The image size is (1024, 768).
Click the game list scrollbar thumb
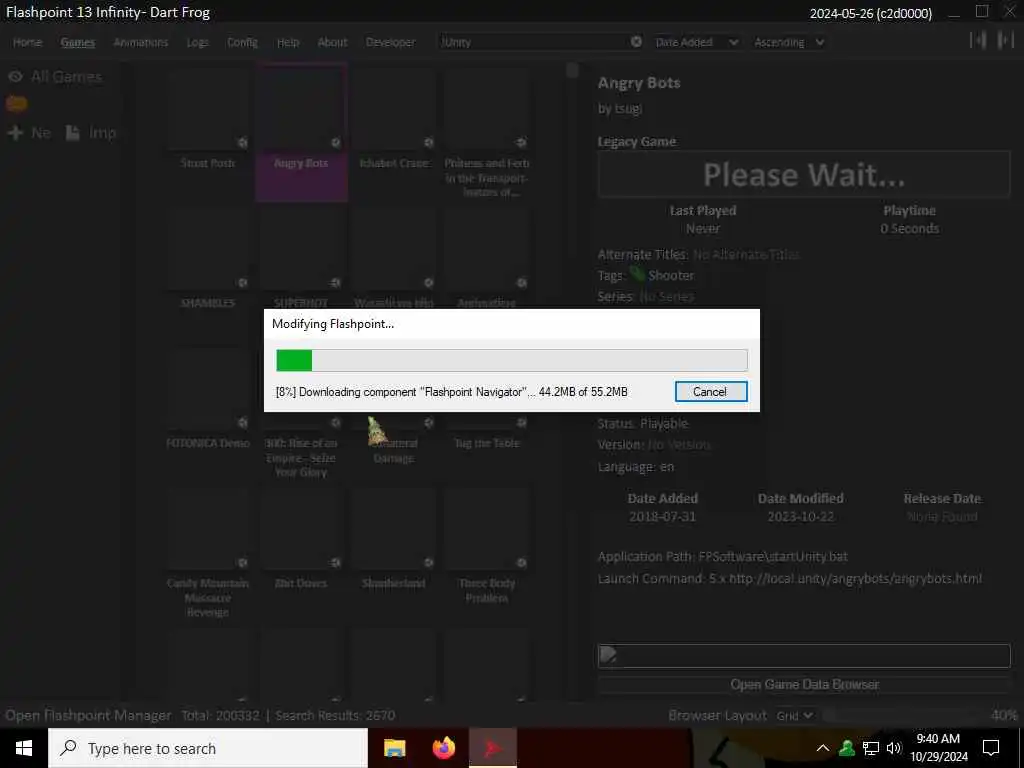click(572, 70)
